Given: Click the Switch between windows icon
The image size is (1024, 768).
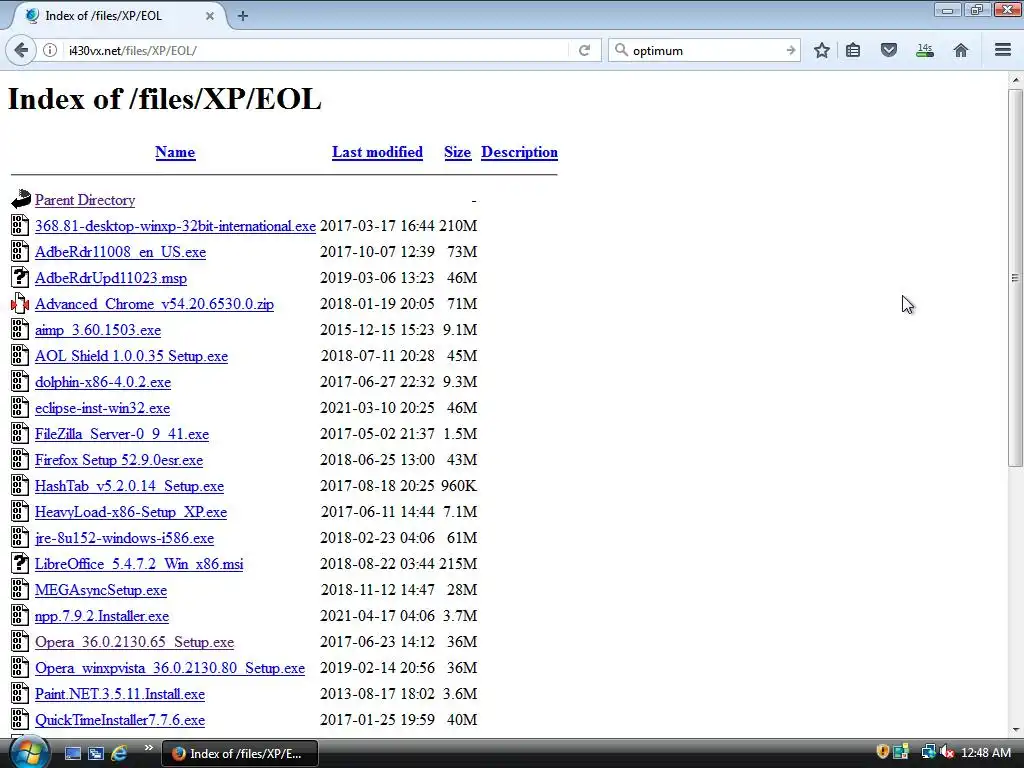Looking at the screenshot, I should pyautogui.click(x=96, y=754).
